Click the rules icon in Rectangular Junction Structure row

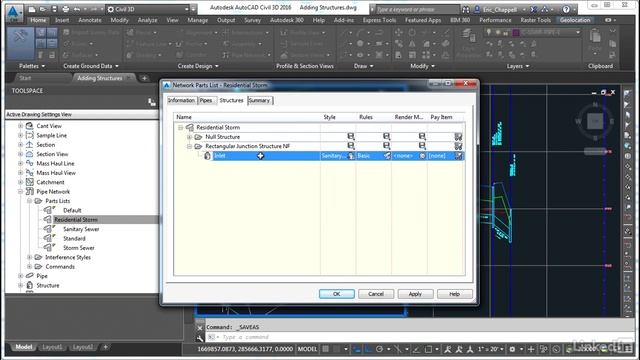coord(386,146)
